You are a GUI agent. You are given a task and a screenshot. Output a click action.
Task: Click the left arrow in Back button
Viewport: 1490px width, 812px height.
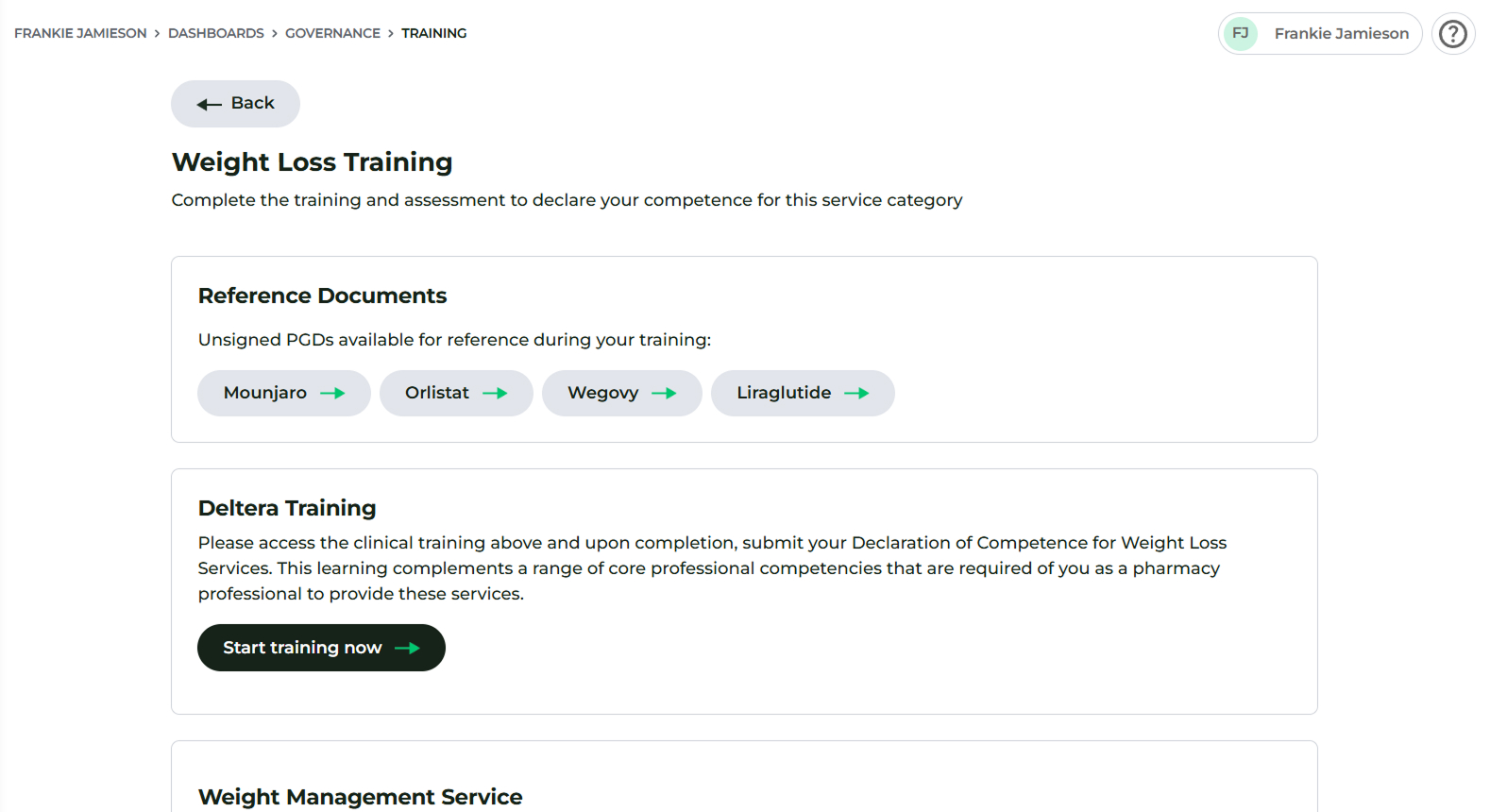coord(209,104)
